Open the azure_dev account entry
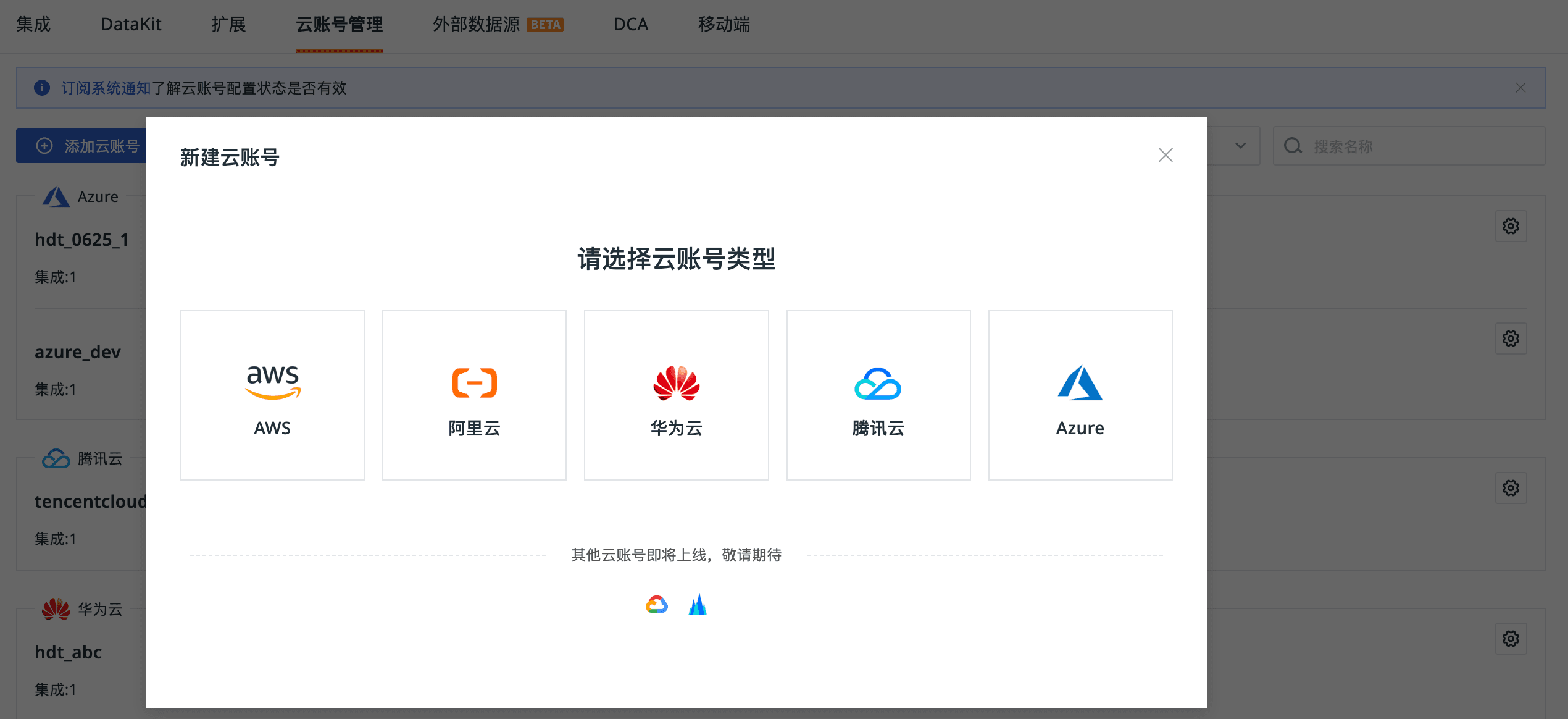1568x719 pixels. [x=78, y=352]
